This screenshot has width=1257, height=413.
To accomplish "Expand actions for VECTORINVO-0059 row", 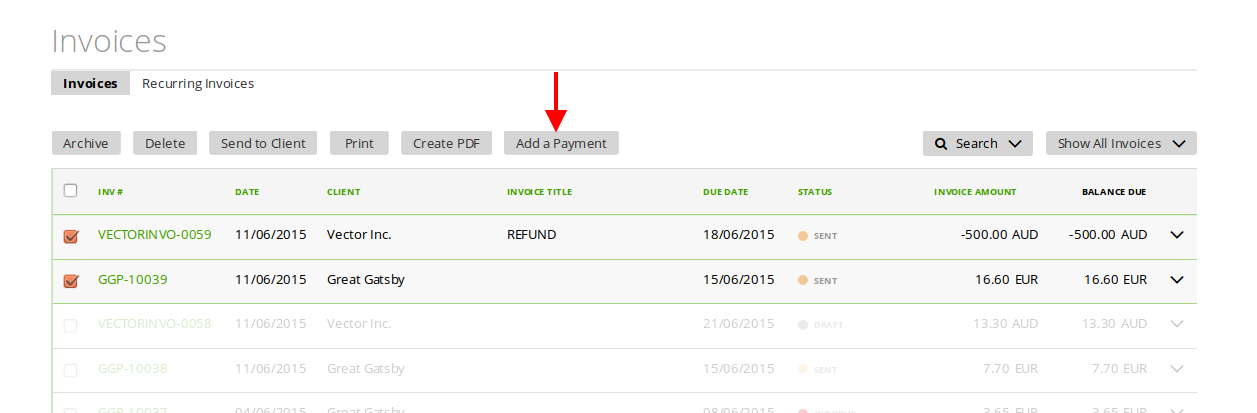I will [1177, 235].
